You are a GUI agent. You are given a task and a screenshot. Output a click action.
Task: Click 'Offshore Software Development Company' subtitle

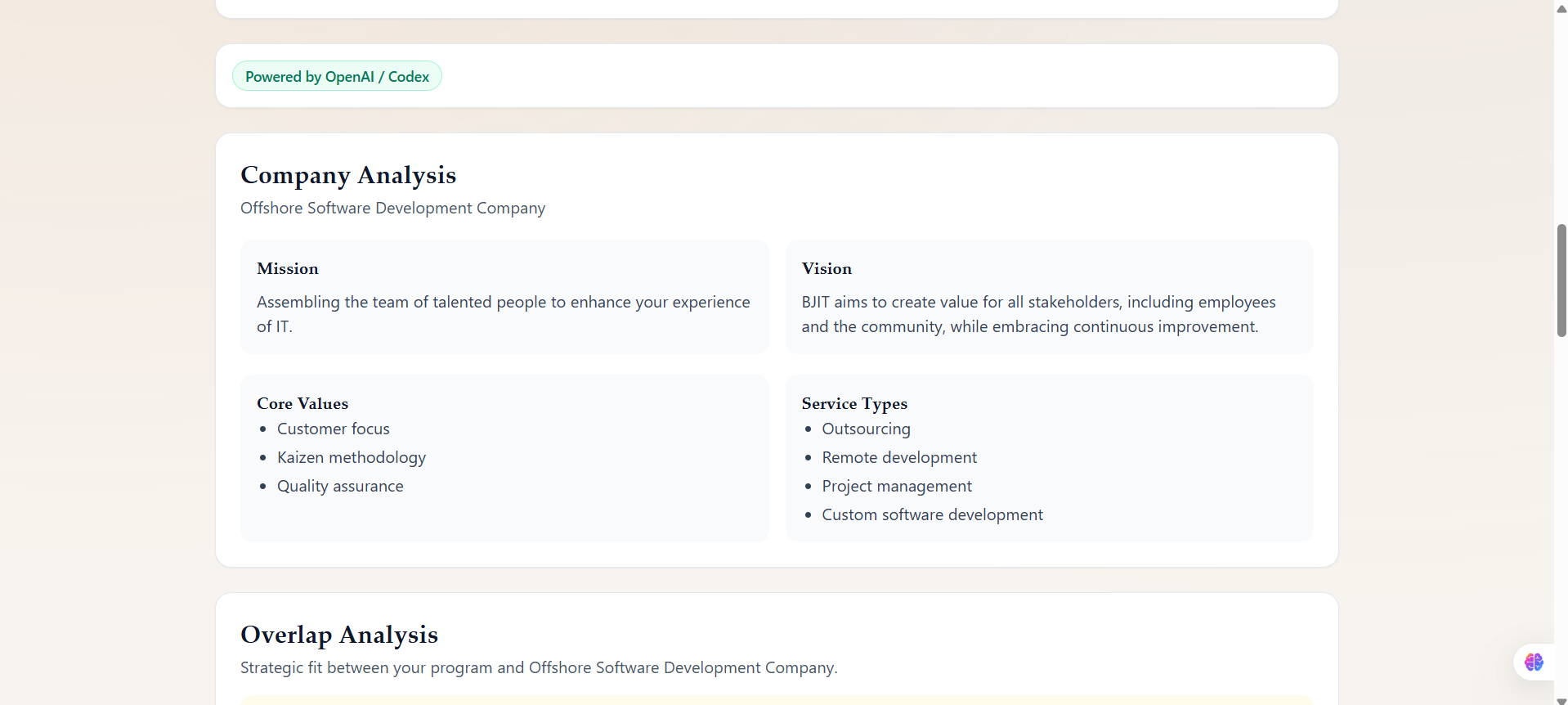[x=392, y=209]
